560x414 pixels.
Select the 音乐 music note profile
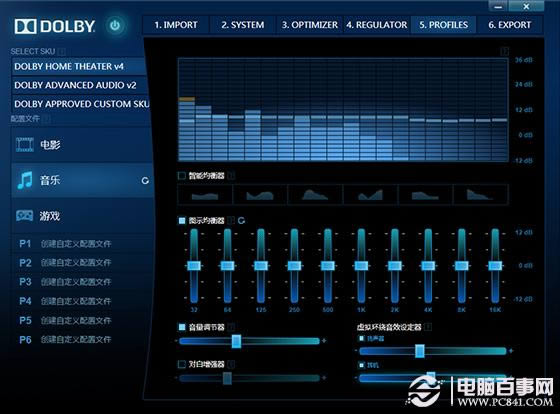pos(25,180)
